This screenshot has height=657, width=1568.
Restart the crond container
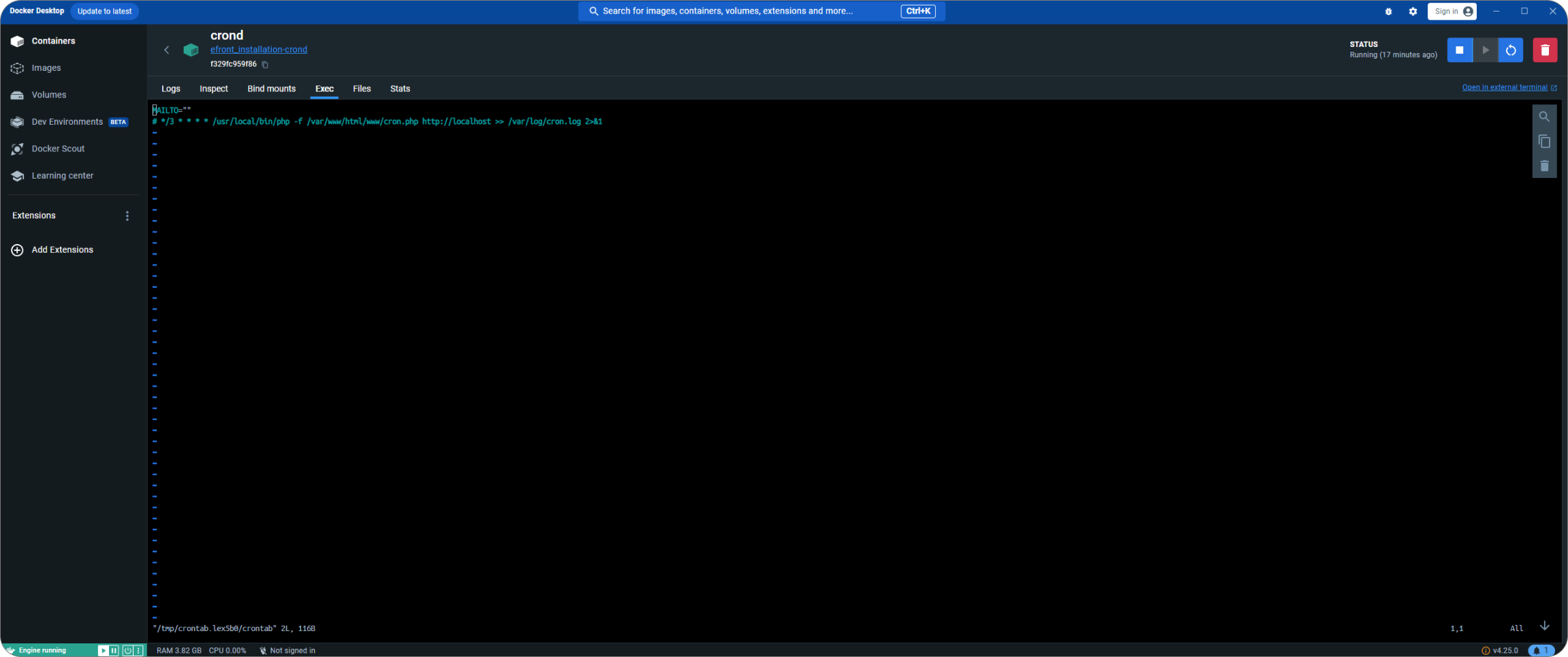[1511, 50]
